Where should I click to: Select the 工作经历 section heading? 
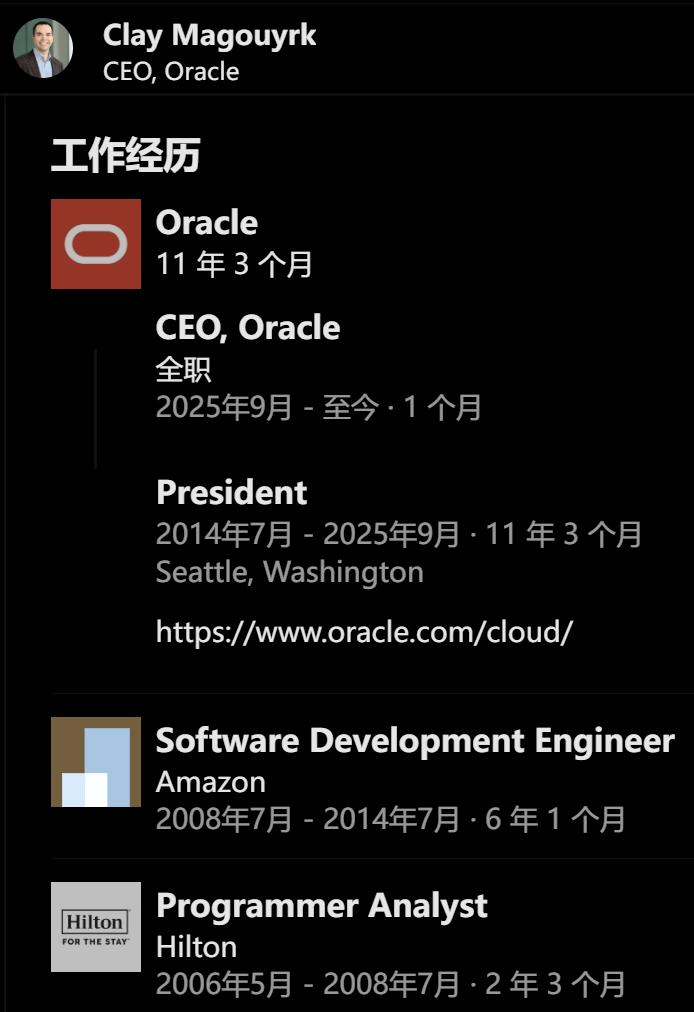coord(126,156)
